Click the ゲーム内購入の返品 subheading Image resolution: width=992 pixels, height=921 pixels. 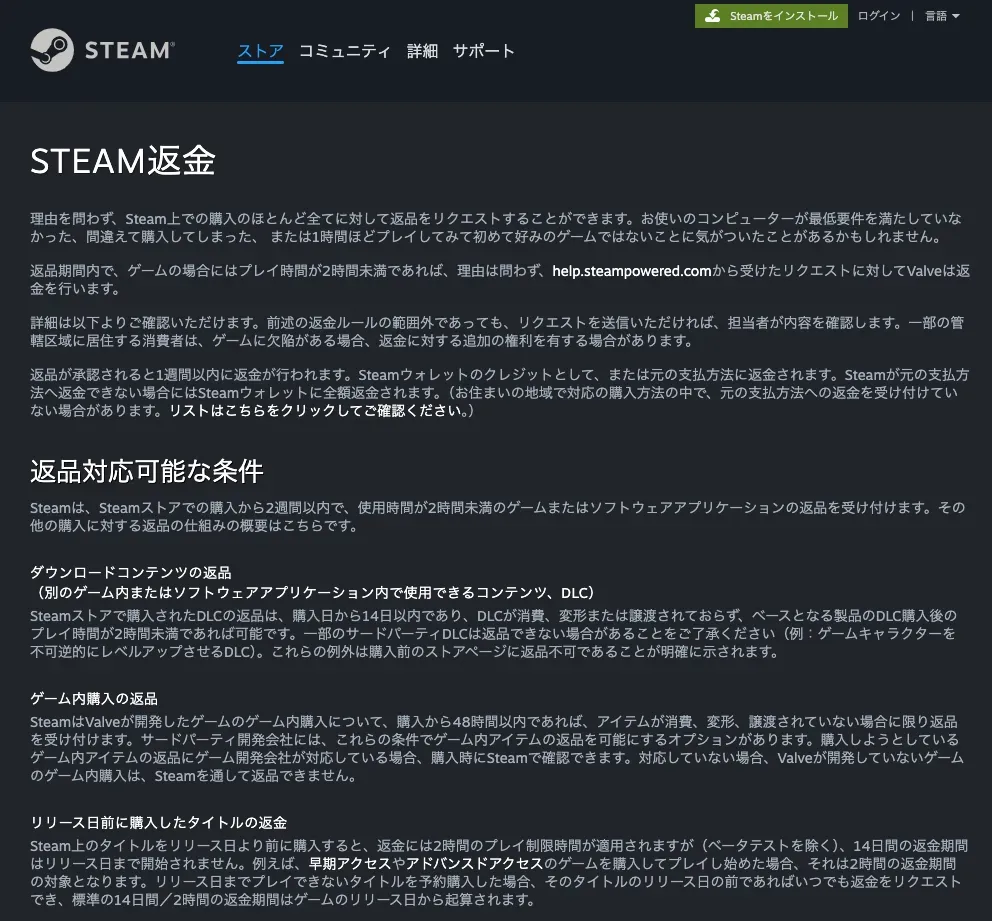pyautogui.click(x=94, y=698)
